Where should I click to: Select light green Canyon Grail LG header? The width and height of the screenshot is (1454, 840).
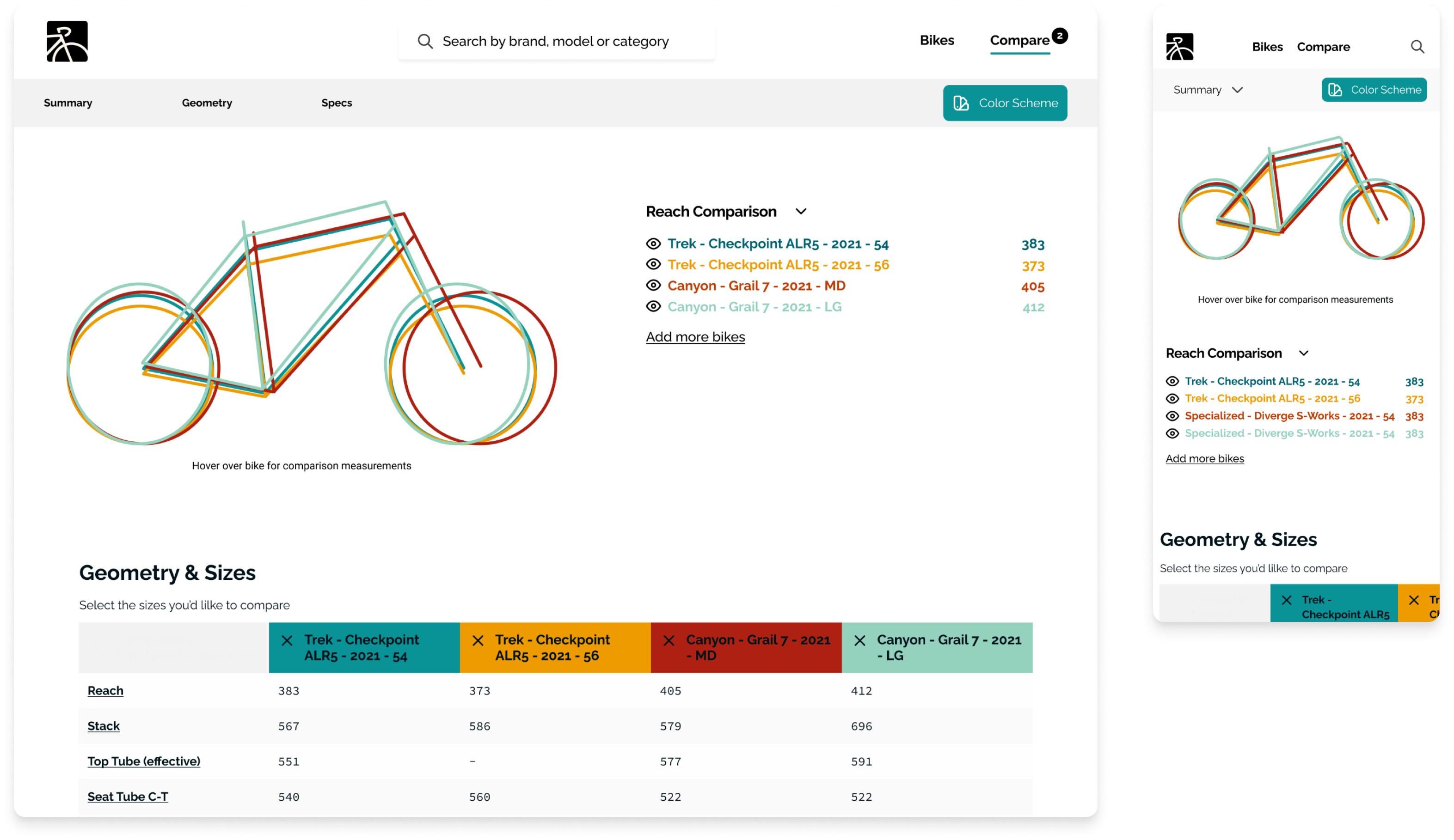pos(938,647)
